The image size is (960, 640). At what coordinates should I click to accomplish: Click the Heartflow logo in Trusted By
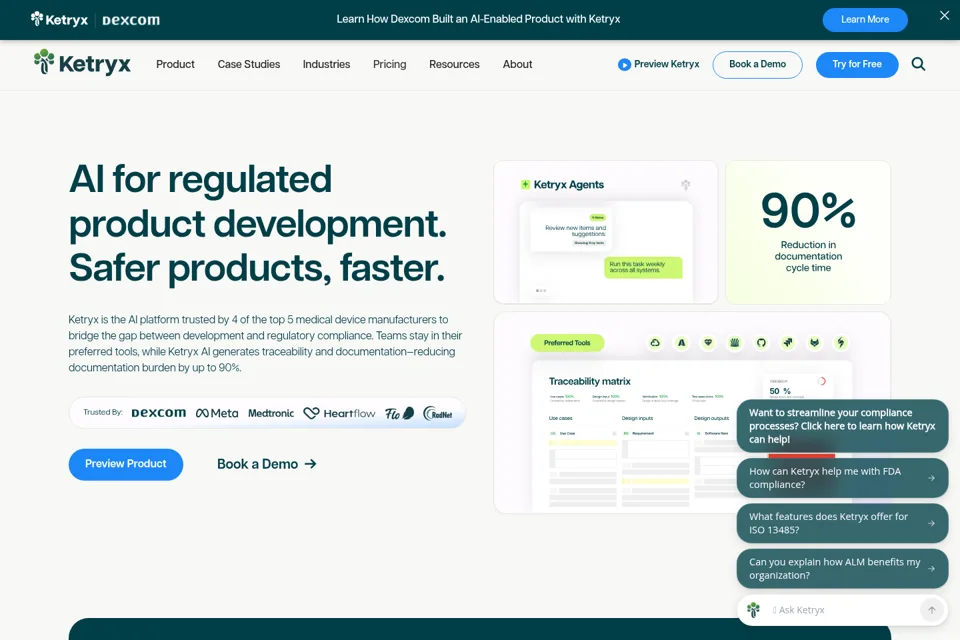339,413
